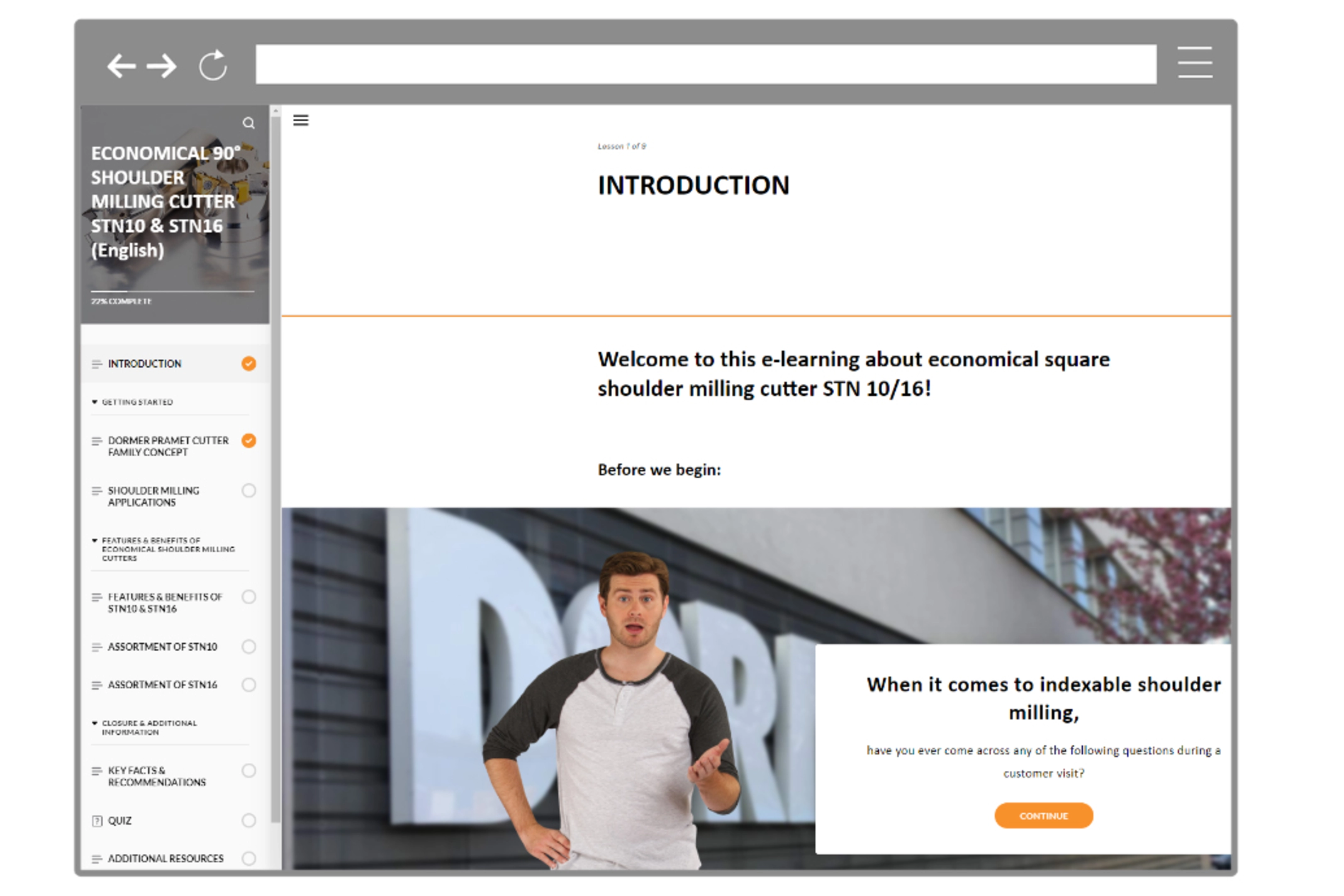1344x896 pixels.
Task: Click the presenter image in front of the building
Action: [611, 711]
